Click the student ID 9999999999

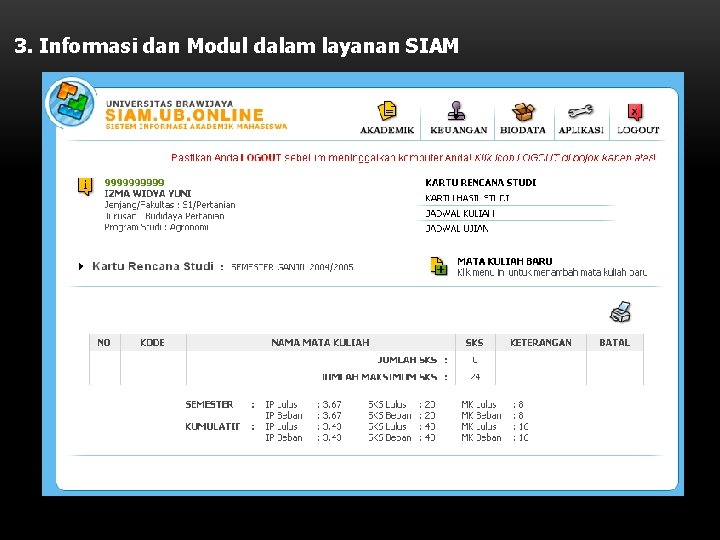[134, 183]
